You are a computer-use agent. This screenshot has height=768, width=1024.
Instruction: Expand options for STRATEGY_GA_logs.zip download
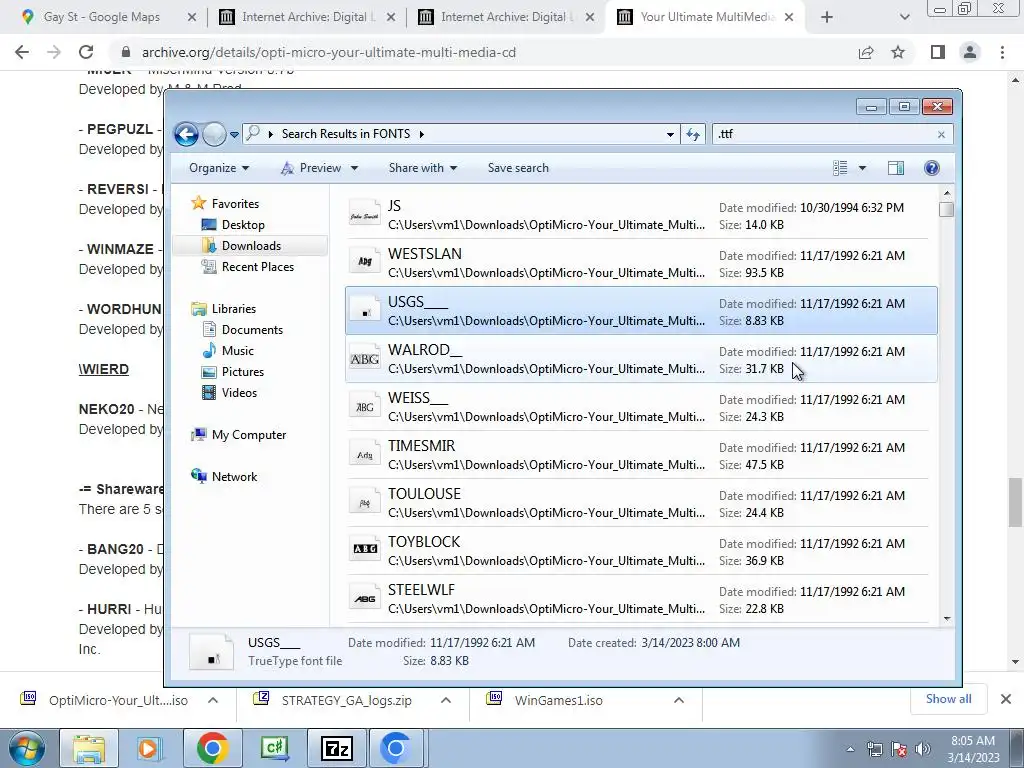coord(446,700)
